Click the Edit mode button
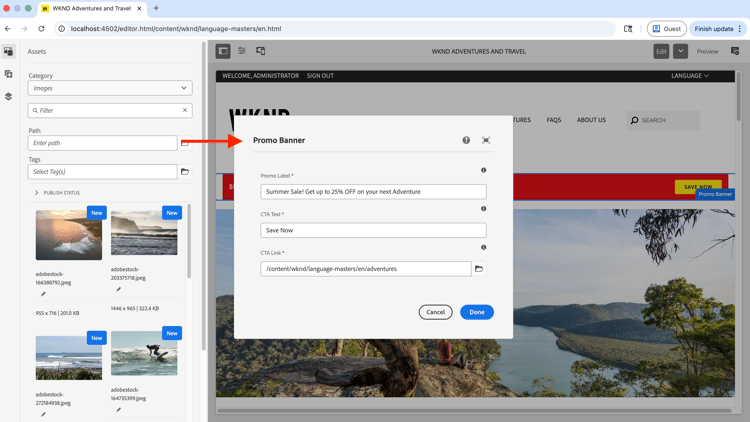Image resolution: width=750 pixels, height=422 pixels. coord(661,51)
